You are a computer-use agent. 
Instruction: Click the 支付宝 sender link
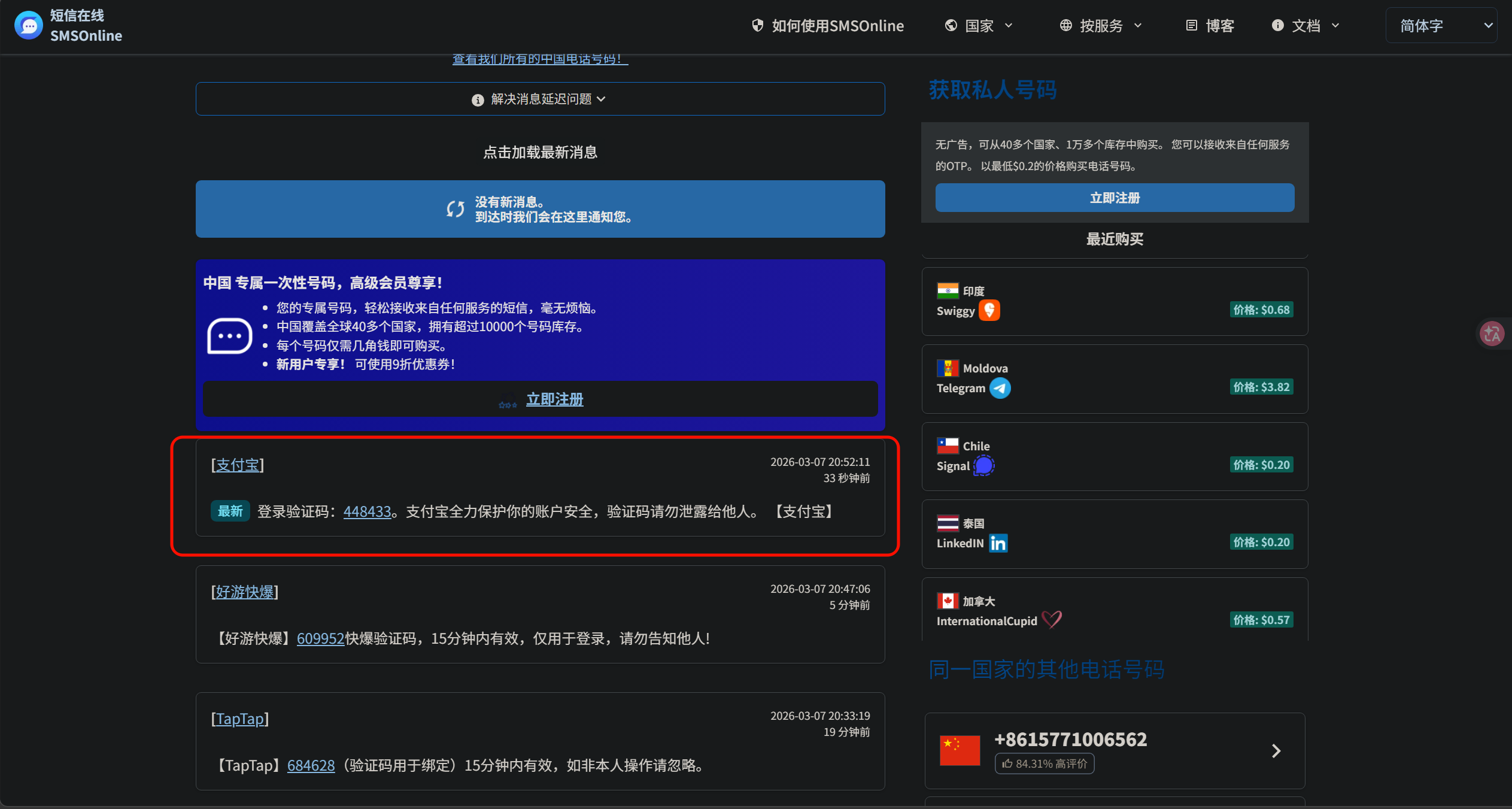tap(237, 465)
